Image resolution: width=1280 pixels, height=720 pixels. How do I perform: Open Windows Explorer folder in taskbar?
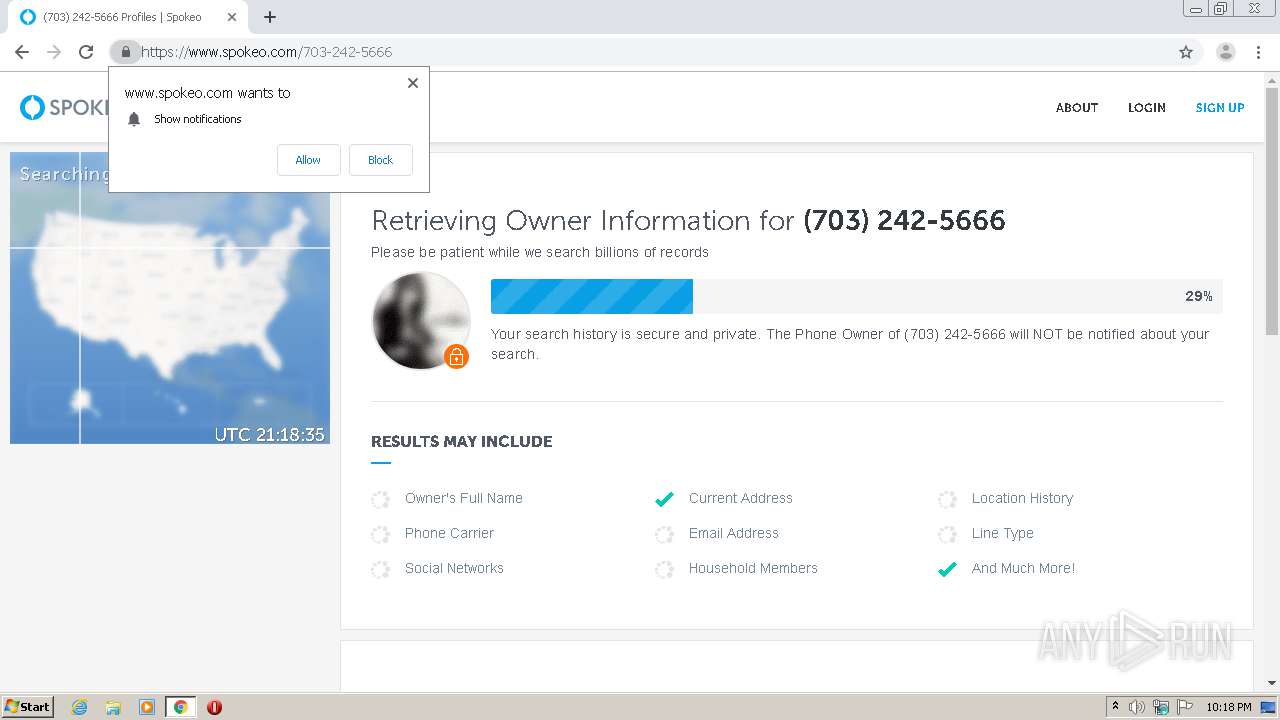[113, 707]
